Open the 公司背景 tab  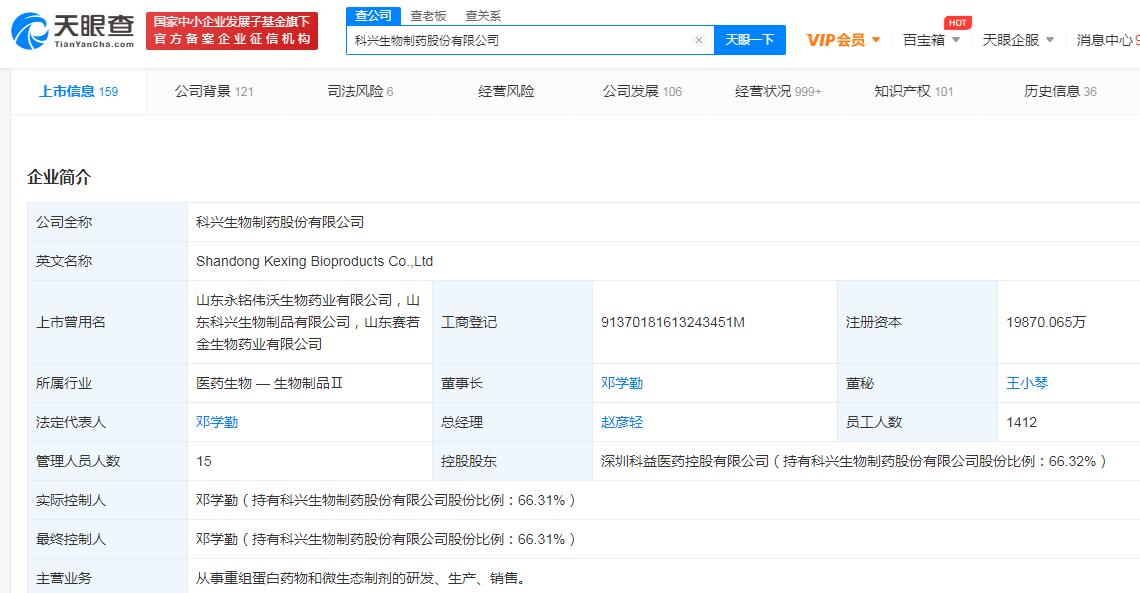coord(213,91)
